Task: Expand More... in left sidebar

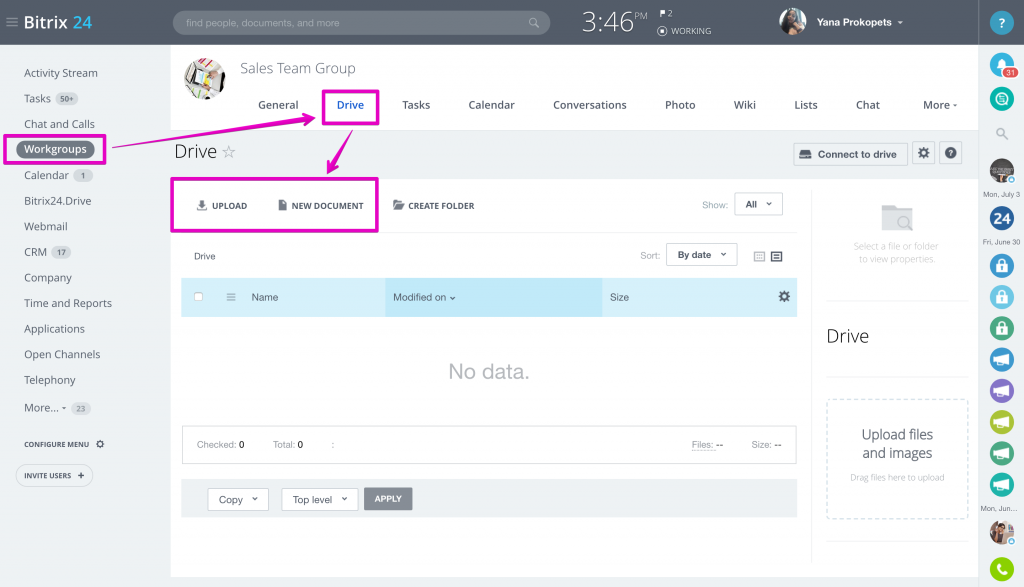Action: point(44,407)
